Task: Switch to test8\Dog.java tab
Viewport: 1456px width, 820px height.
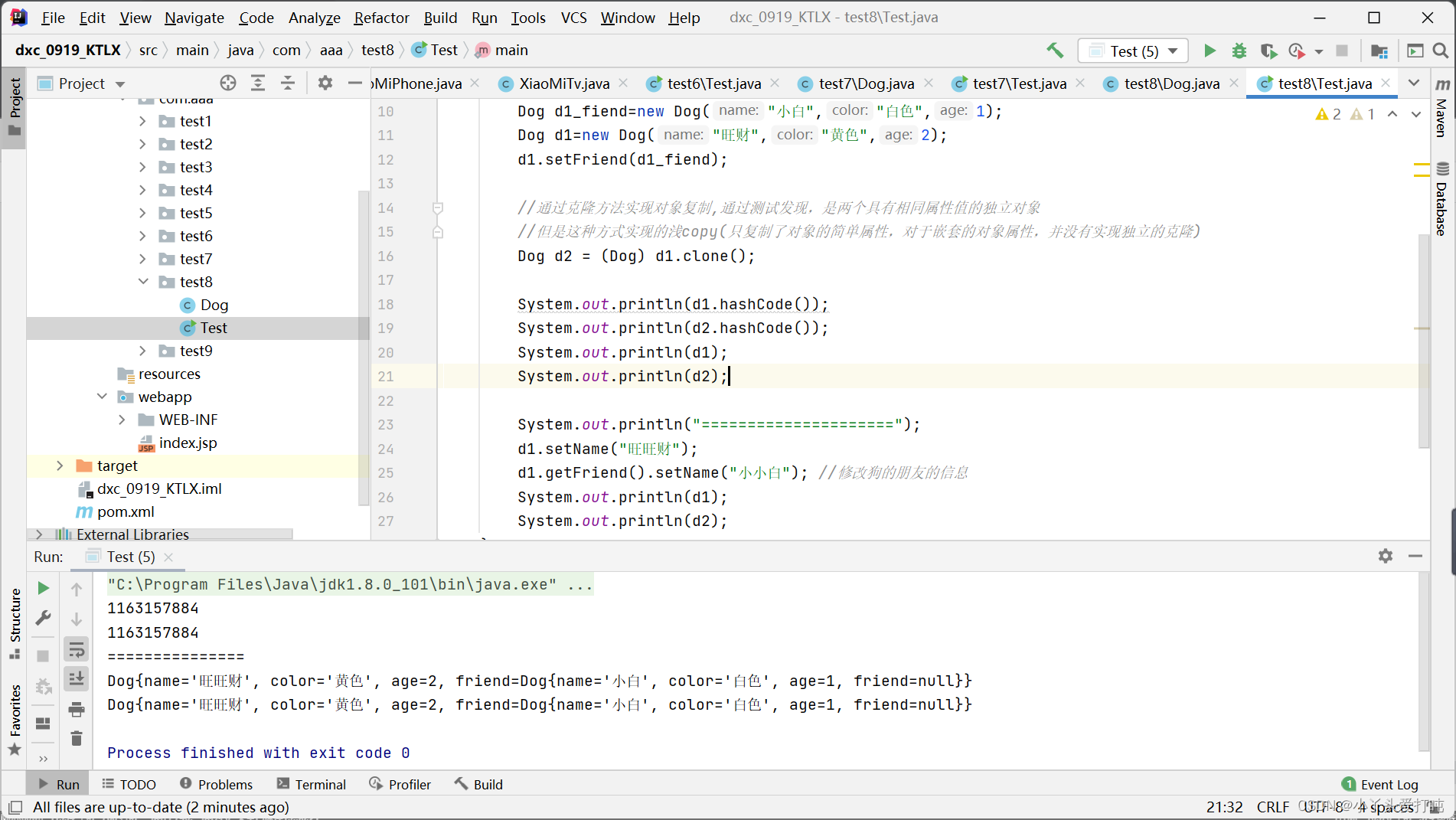Action: 1171,83
